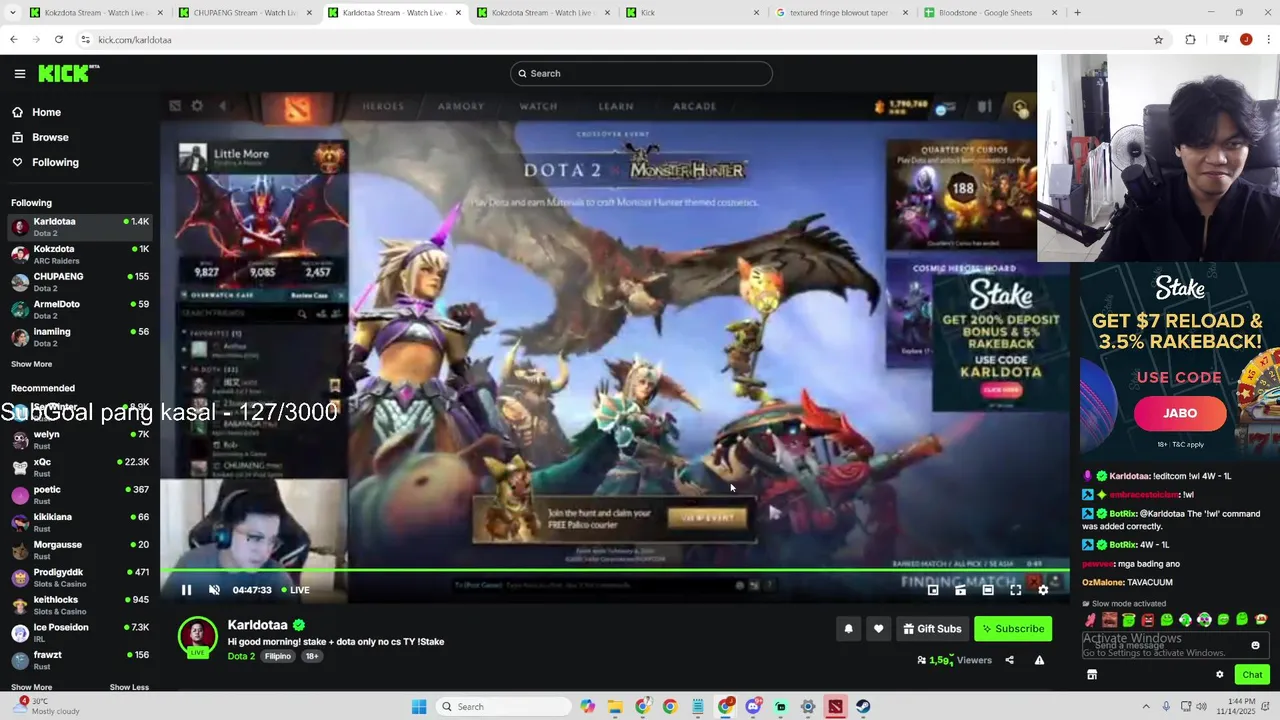Open the video player settings gear
1280x720 pixels.
pyautogui.click(x=1043, y=590)
